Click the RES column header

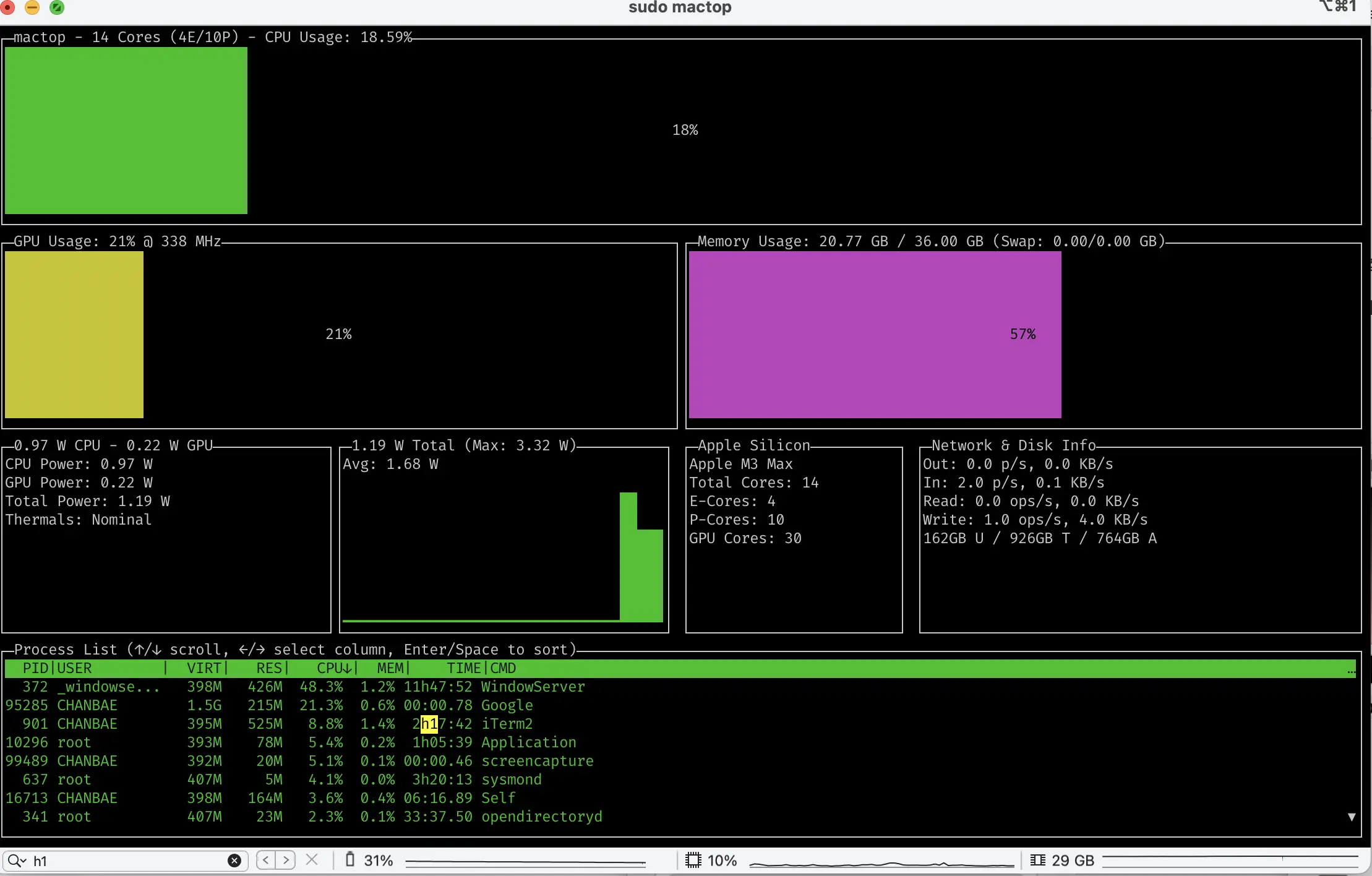[269, 668]
